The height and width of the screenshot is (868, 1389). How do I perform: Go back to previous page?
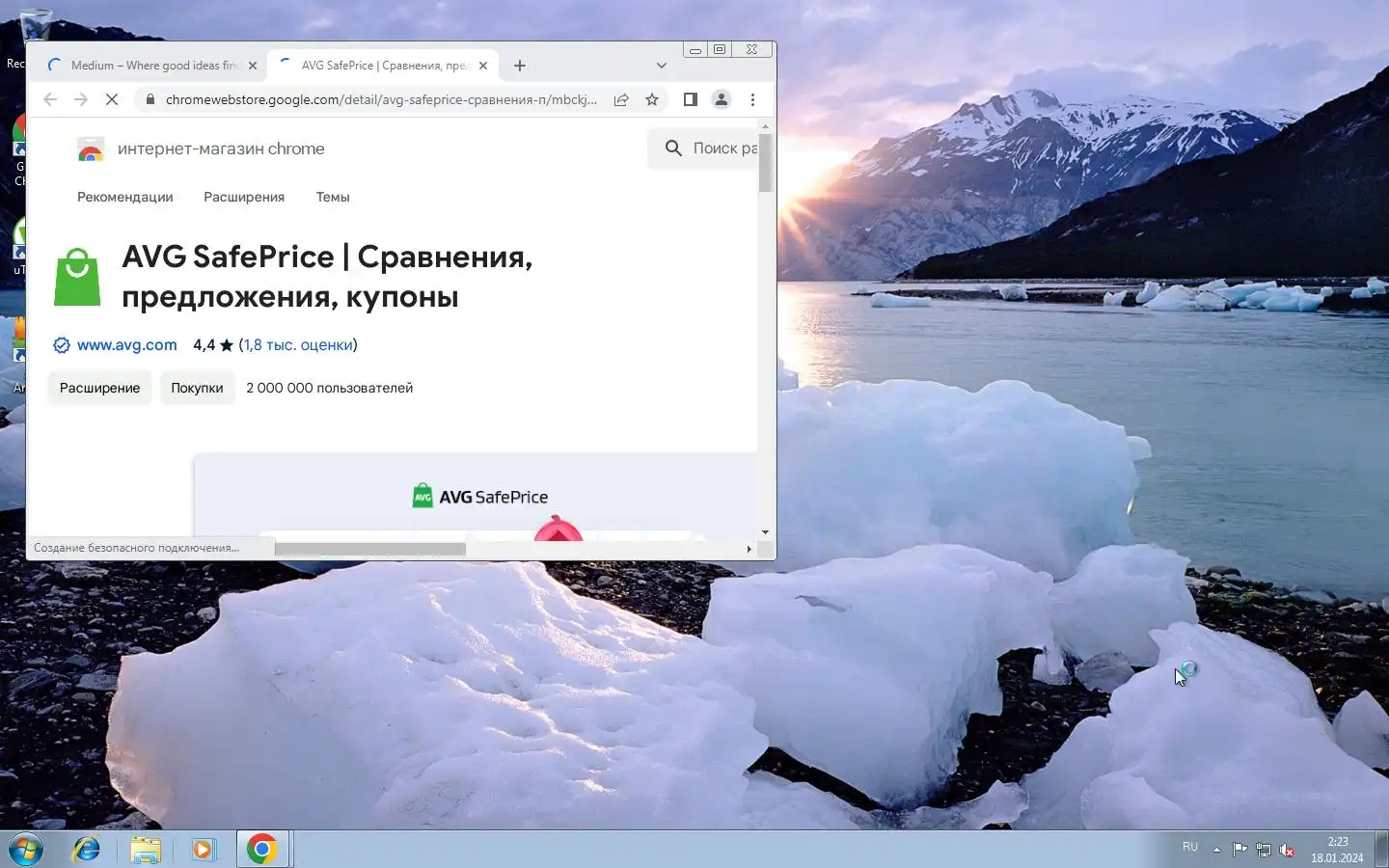[x=50, y=99]
